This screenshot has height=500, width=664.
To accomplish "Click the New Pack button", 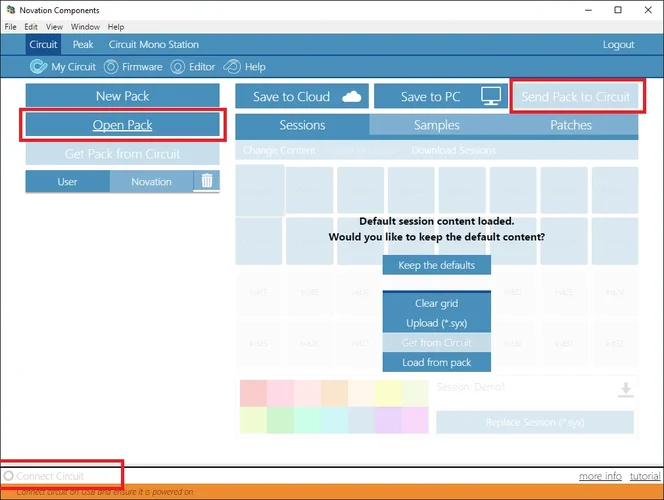I will click(122, 96).
